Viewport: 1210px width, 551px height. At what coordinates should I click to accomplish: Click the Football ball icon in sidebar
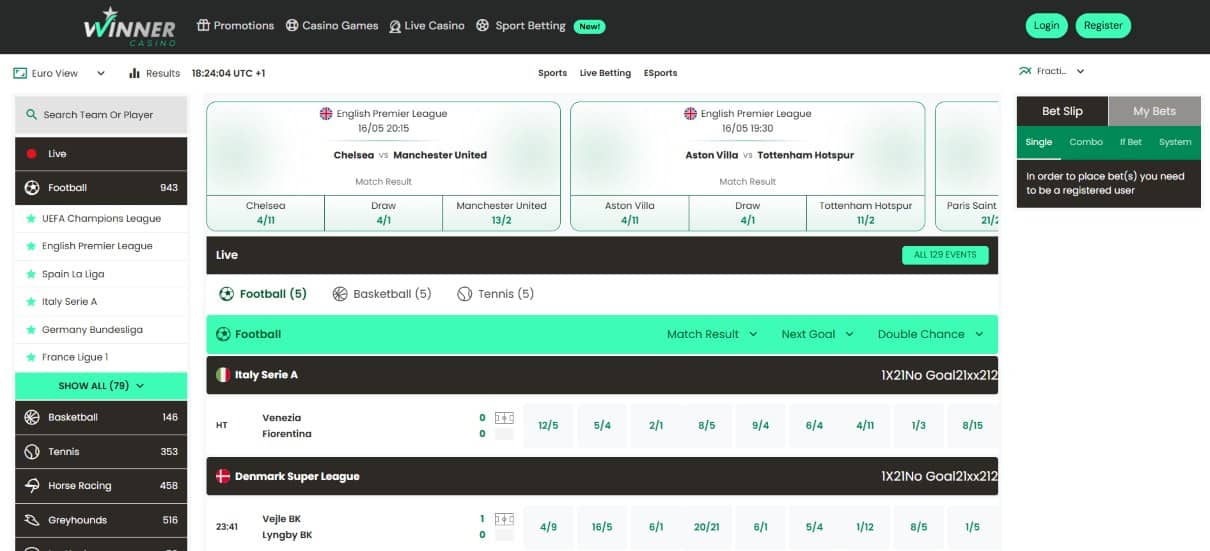coord(32,188)
